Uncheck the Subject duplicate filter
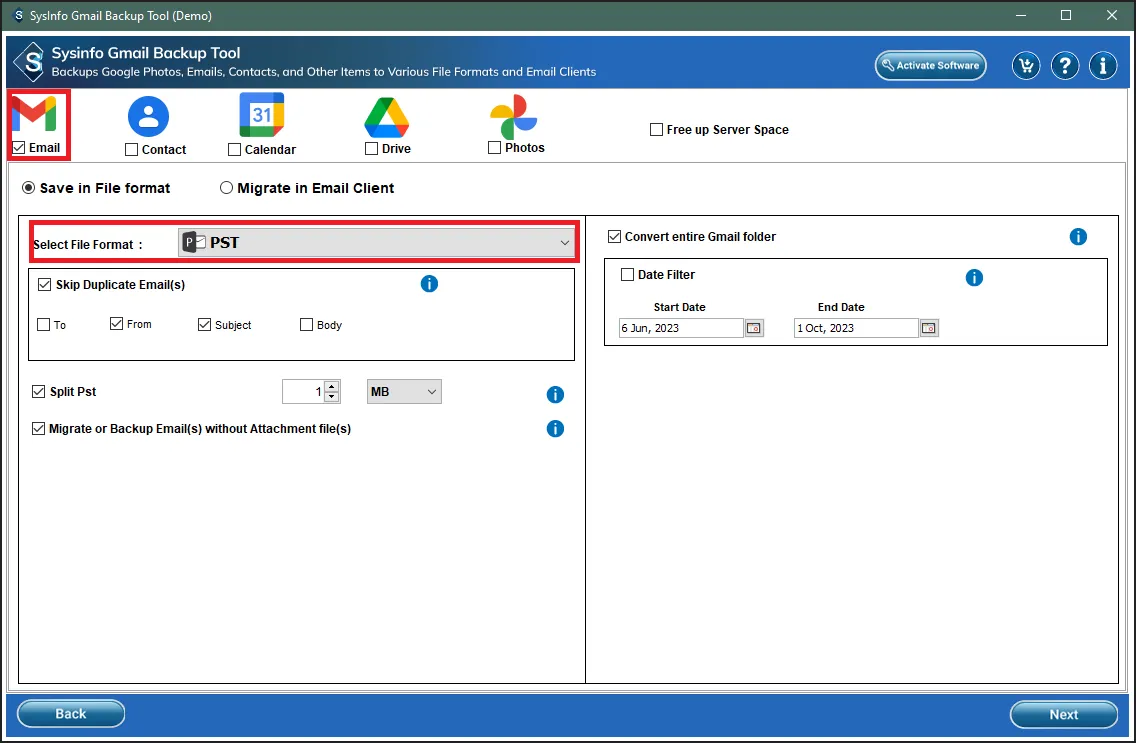Viewport: 1136px width, 743px height. click(204, 324)
